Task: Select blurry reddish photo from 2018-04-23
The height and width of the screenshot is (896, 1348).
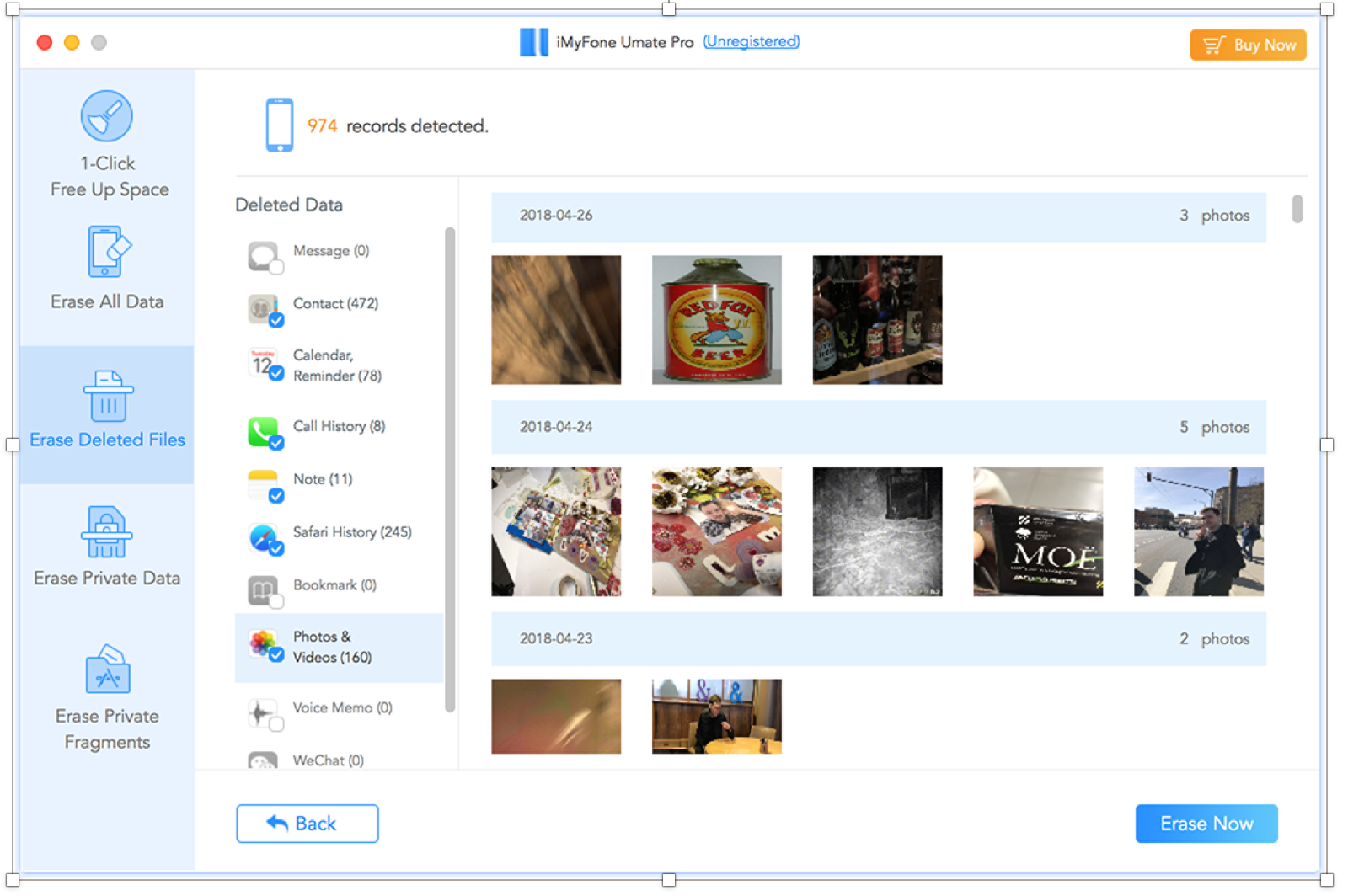Action: (x=556, y=716)
